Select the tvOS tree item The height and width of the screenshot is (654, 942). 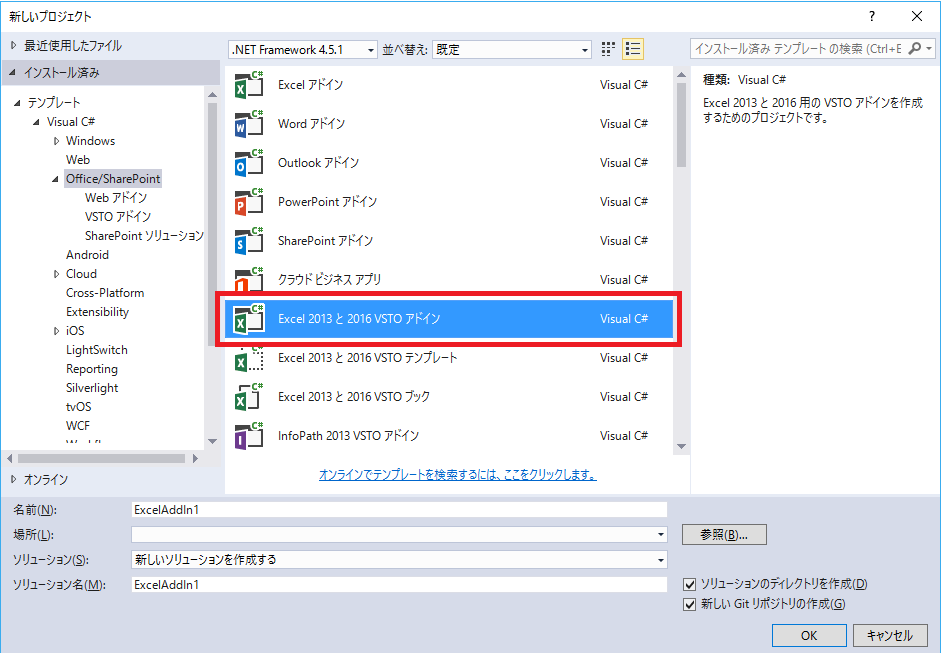[79, 407]
